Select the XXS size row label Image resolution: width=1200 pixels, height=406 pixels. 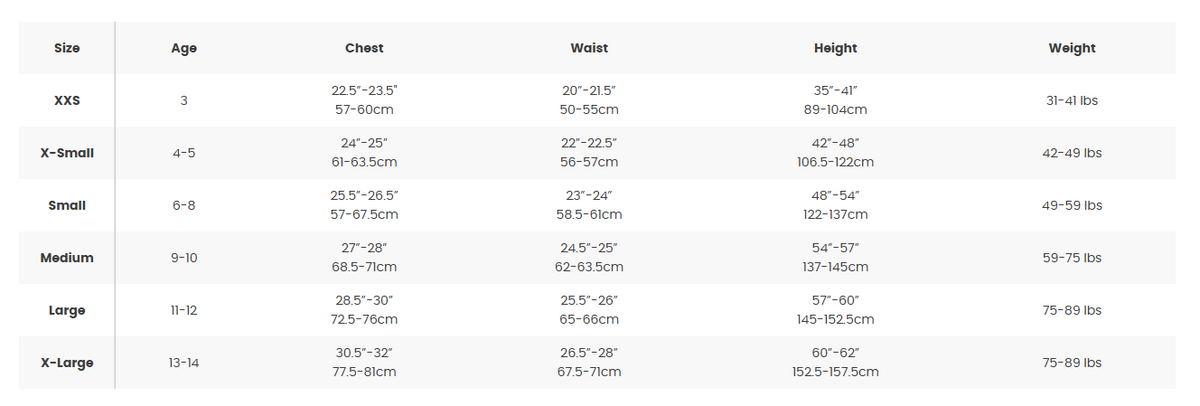[67, 100]
